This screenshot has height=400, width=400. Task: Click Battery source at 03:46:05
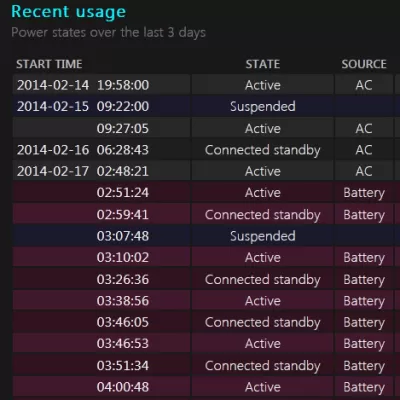(x=364, y=323)
